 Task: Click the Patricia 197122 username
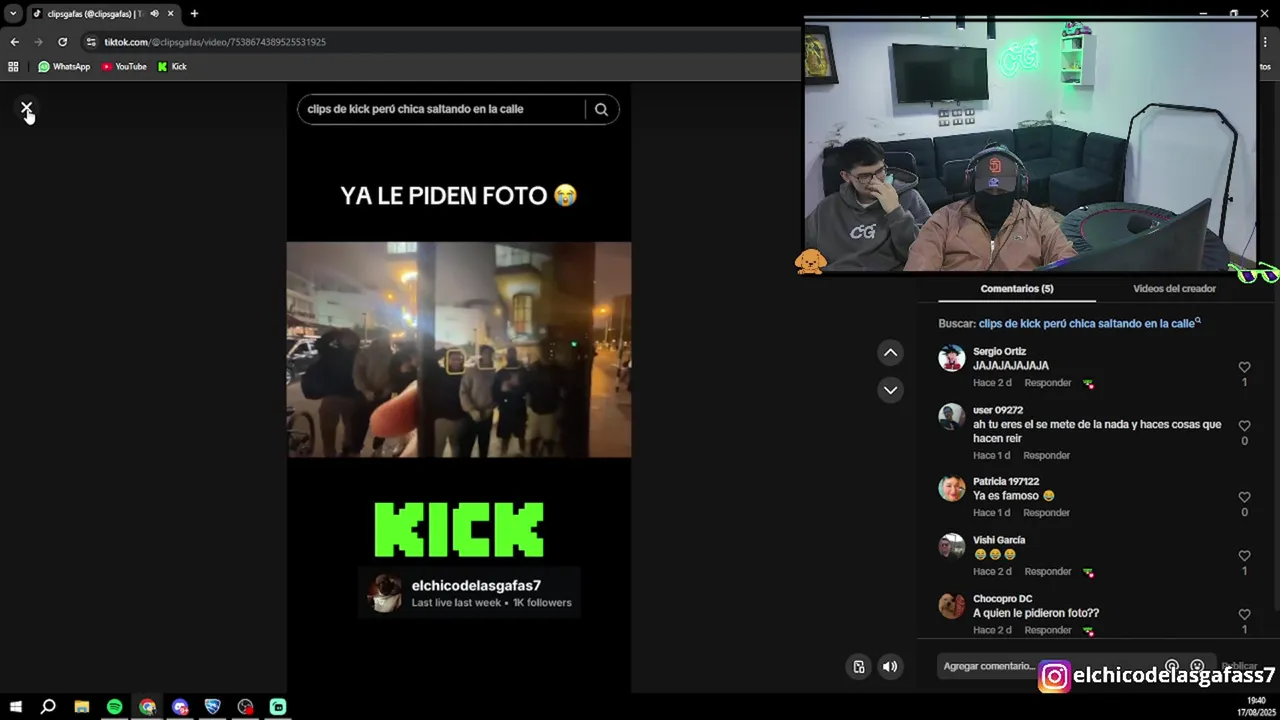[x=1006, y=482]
